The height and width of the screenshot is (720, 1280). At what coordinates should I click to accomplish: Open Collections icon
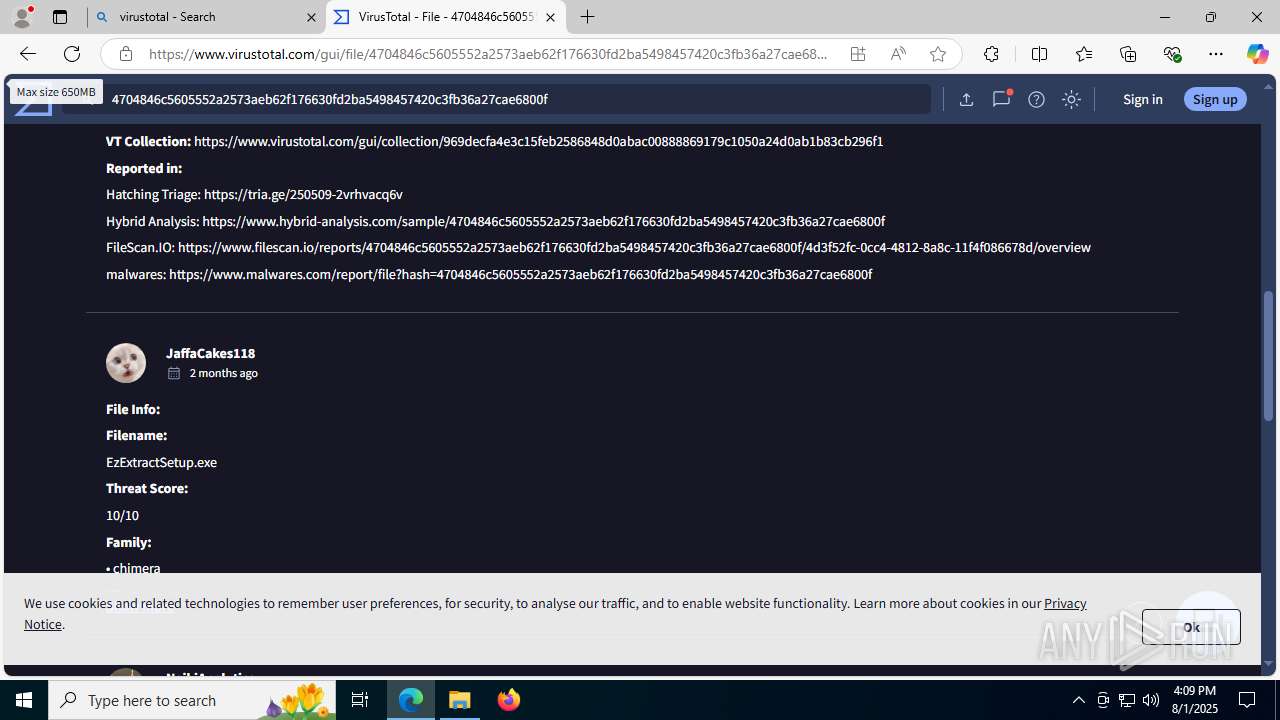[x=1128, y=54]
